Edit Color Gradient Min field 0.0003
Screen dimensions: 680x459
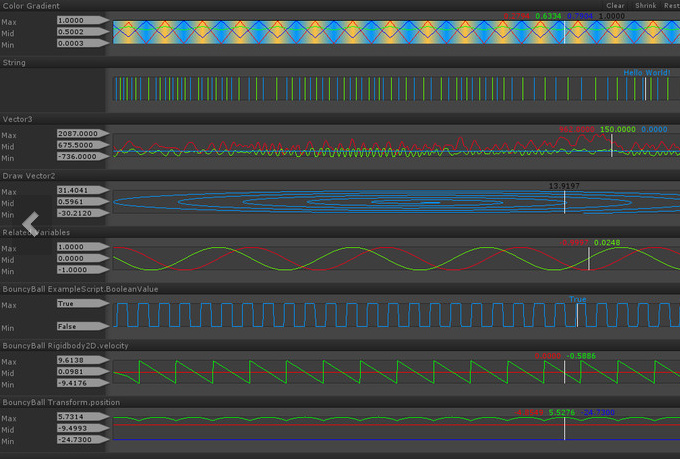tap(82, 43)
